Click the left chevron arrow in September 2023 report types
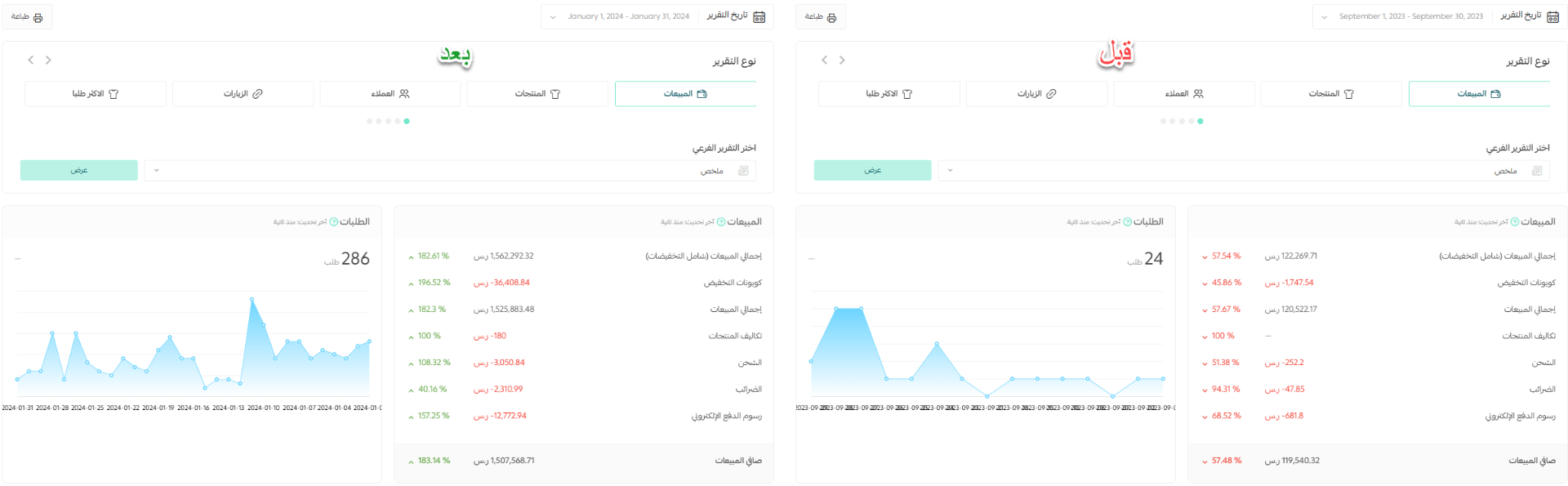Screen dimensions: 1568x486 tap(825, 60)
